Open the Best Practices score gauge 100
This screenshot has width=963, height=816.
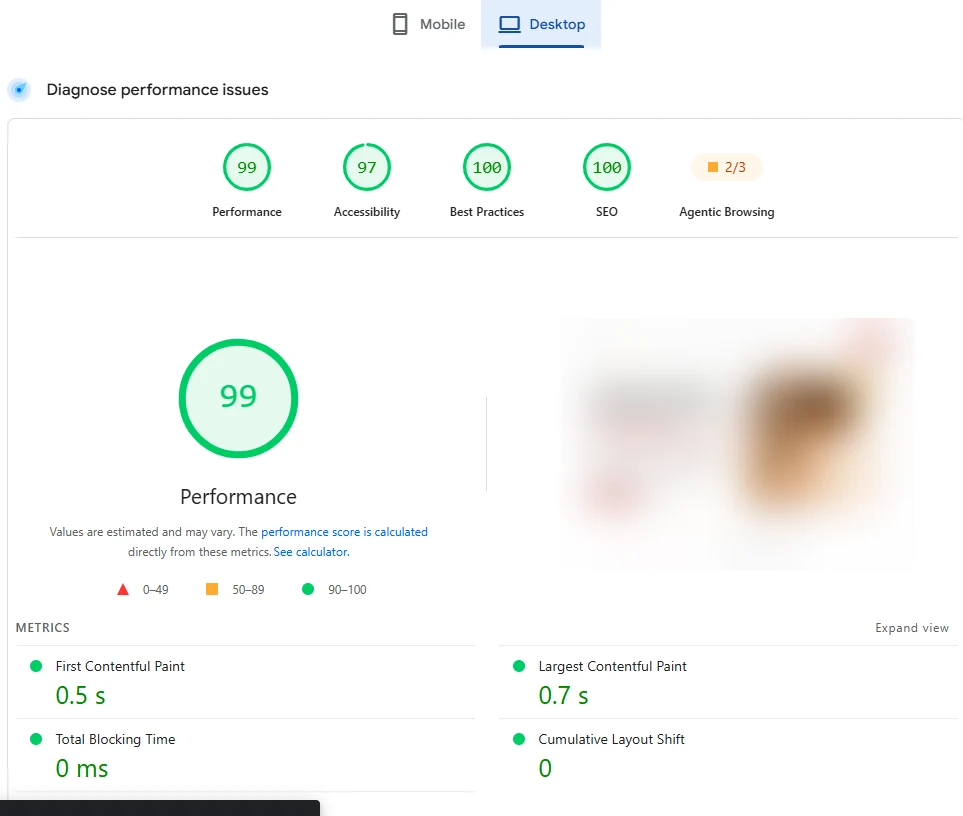487,167
